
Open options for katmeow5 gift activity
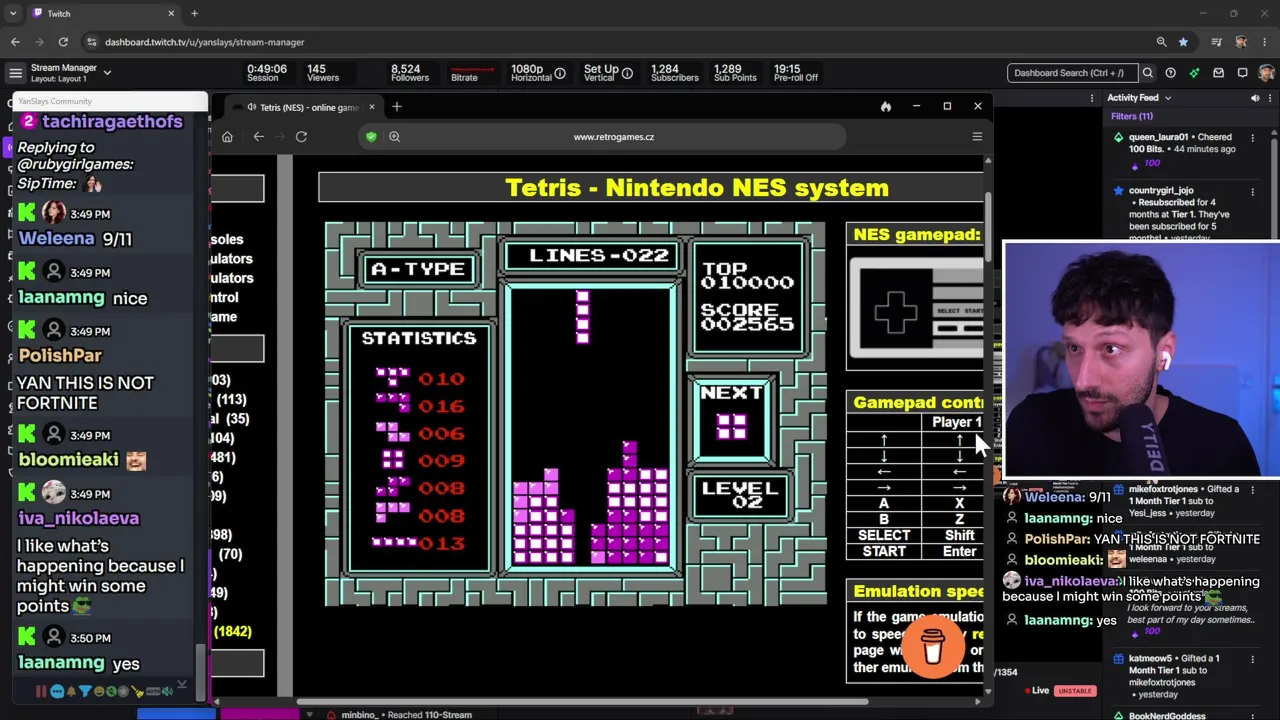1252,659
